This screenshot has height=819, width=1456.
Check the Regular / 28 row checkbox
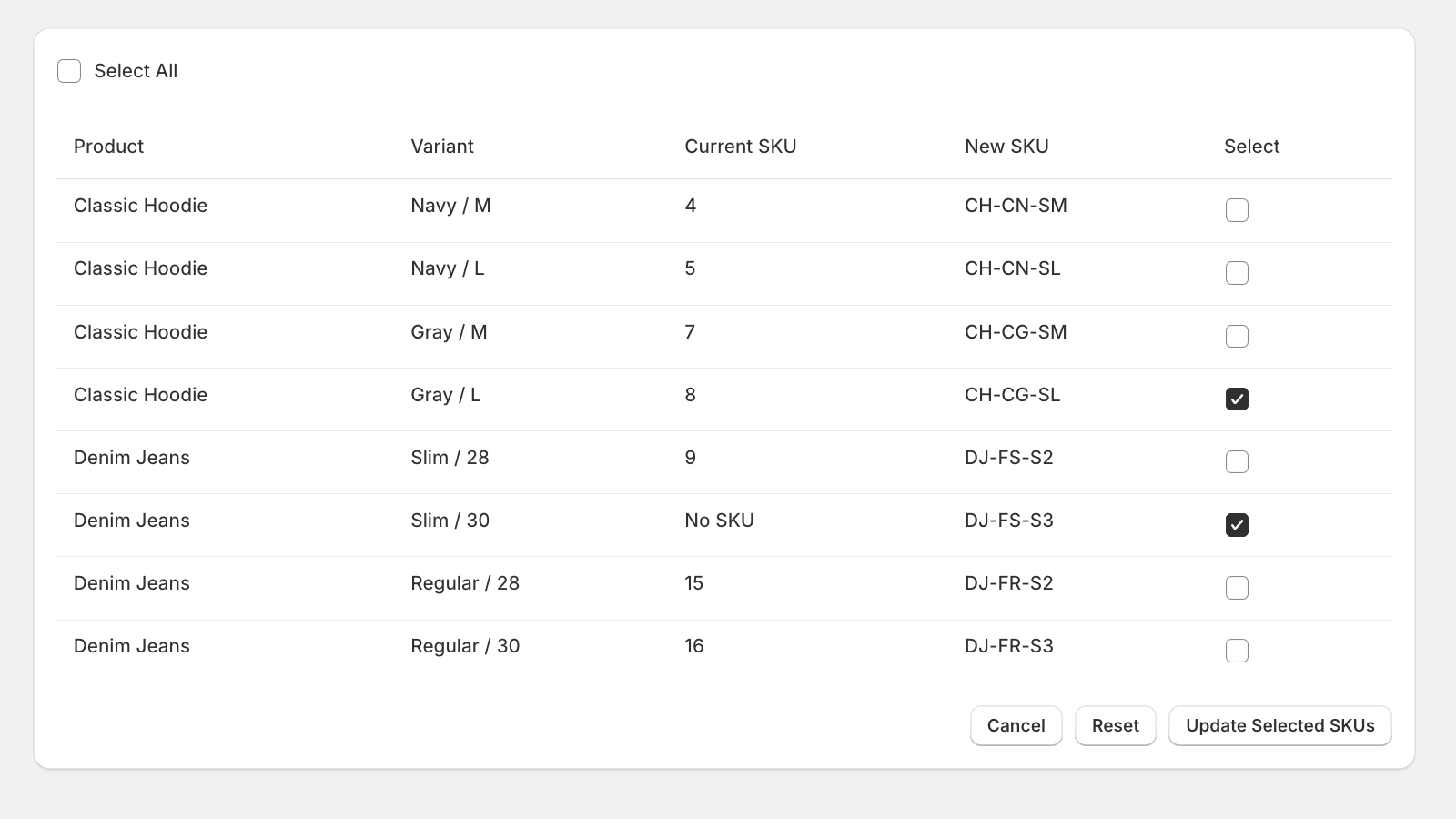tap(1237, 588)
